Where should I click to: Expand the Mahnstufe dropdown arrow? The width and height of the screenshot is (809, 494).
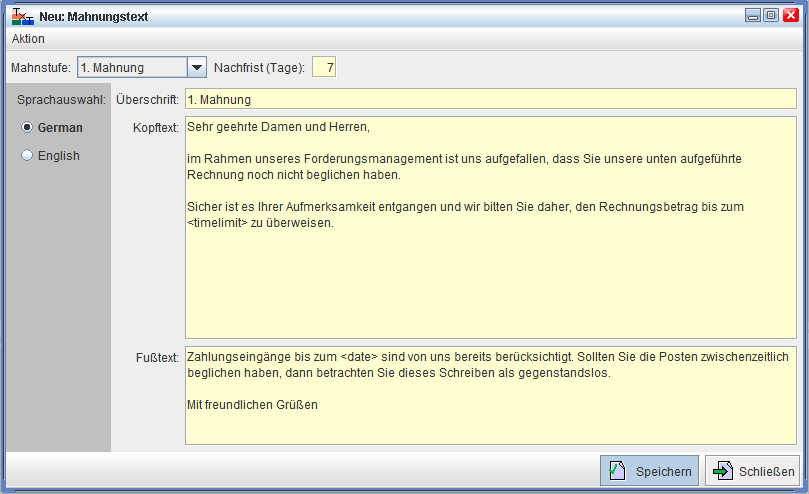[197, 68]
